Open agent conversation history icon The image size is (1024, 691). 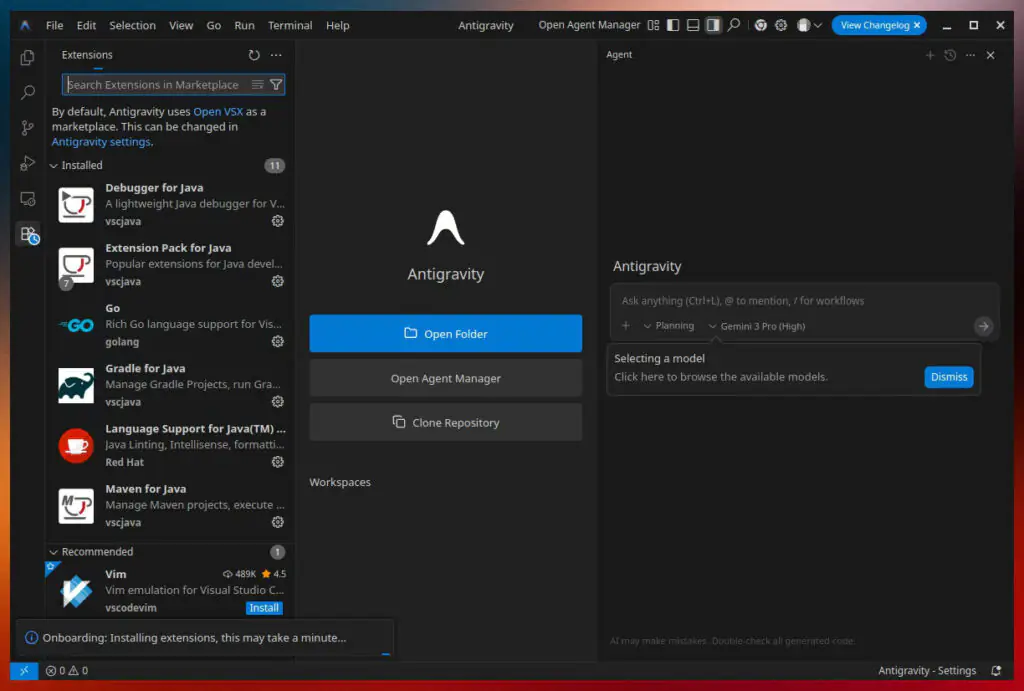click(x=950, y=55)
